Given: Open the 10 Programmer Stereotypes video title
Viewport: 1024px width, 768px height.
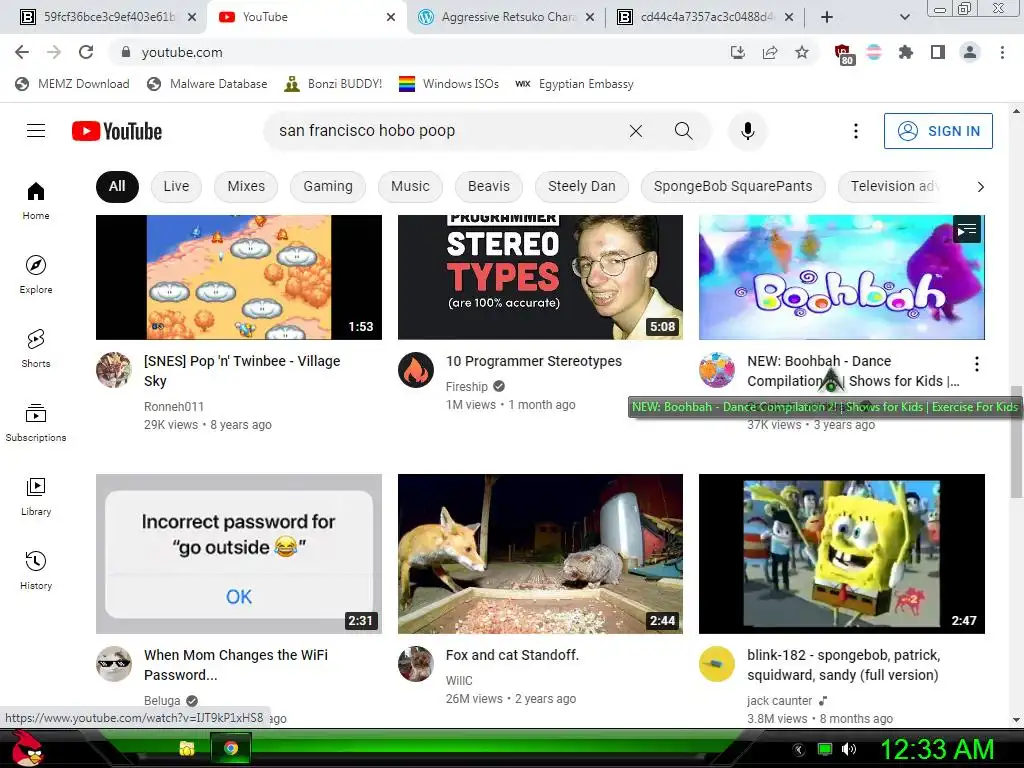Looking at the screenshot, I should (x=534, y=361).
